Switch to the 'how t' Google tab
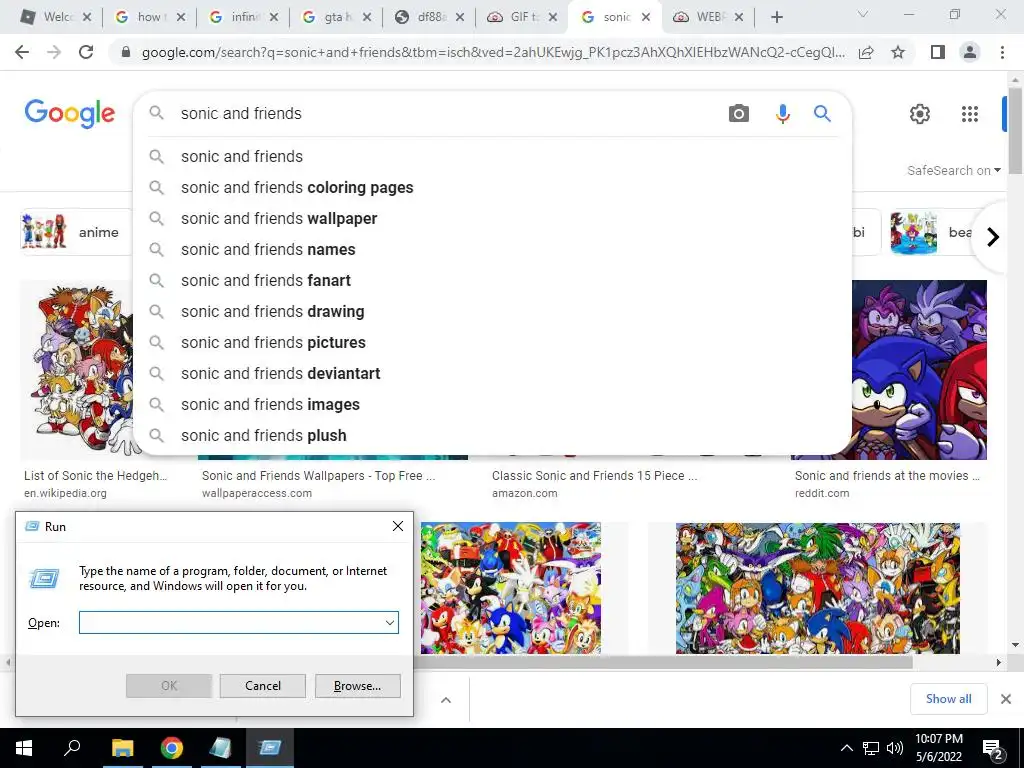Viewport: 1024px width, 768px height. [x=150, y=18]
